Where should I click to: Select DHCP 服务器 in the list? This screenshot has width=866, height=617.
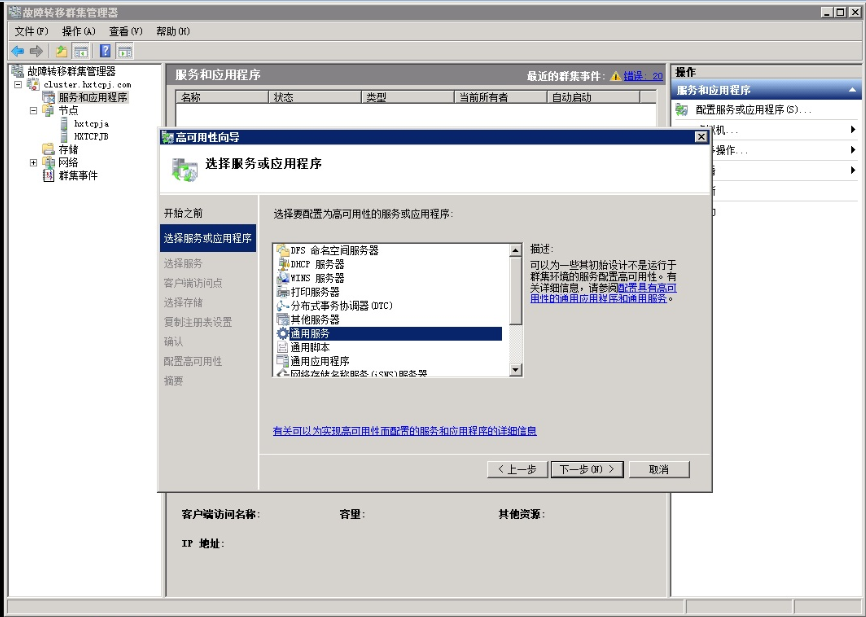[317, 264]
